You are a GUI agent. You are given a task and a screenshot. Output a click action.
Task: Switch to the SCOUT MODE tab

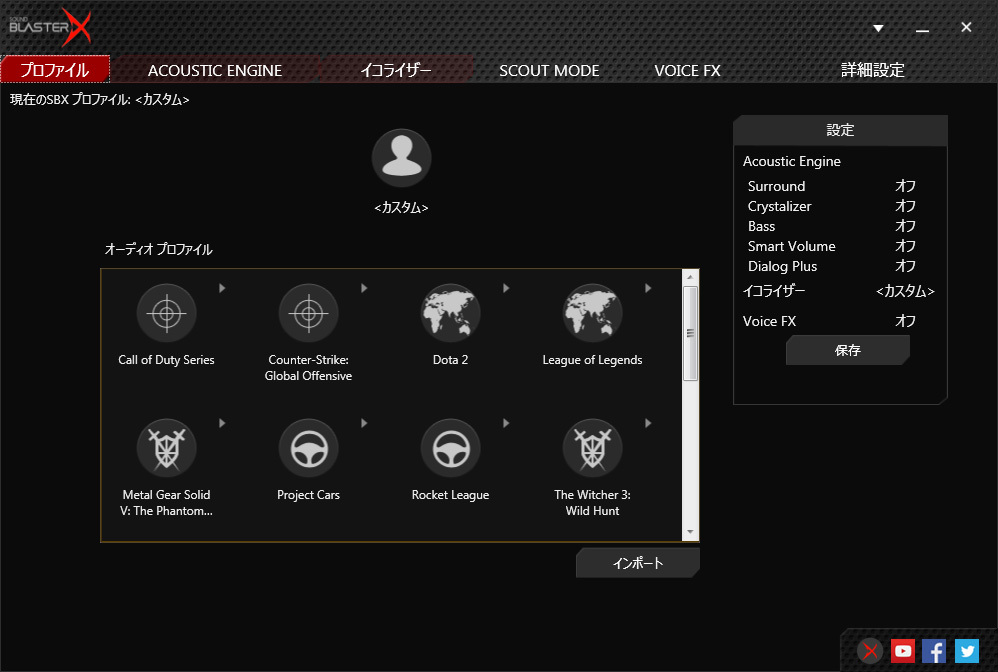549,70
